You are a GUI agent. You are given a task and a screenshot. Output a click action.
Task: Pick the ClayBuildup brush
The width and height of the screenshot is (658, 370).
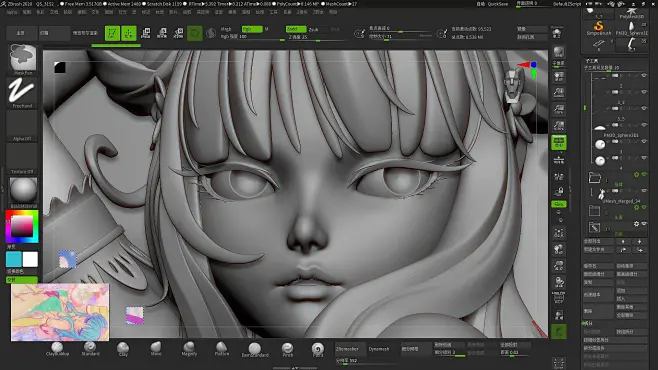(x=57, y=349)
